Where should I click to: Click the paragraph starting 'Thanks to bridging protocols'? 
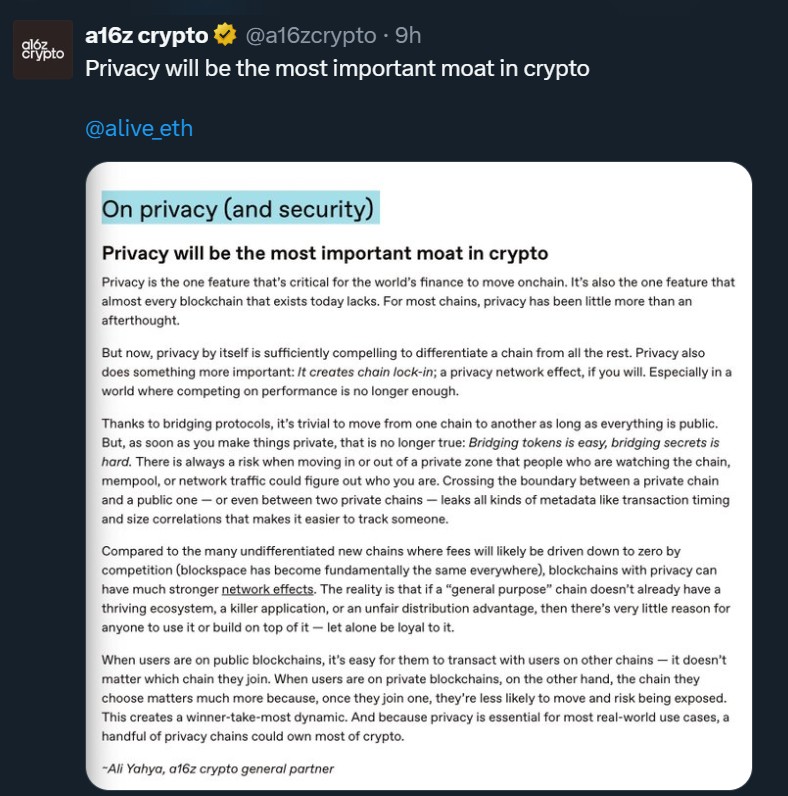click(x=418, y=470)
